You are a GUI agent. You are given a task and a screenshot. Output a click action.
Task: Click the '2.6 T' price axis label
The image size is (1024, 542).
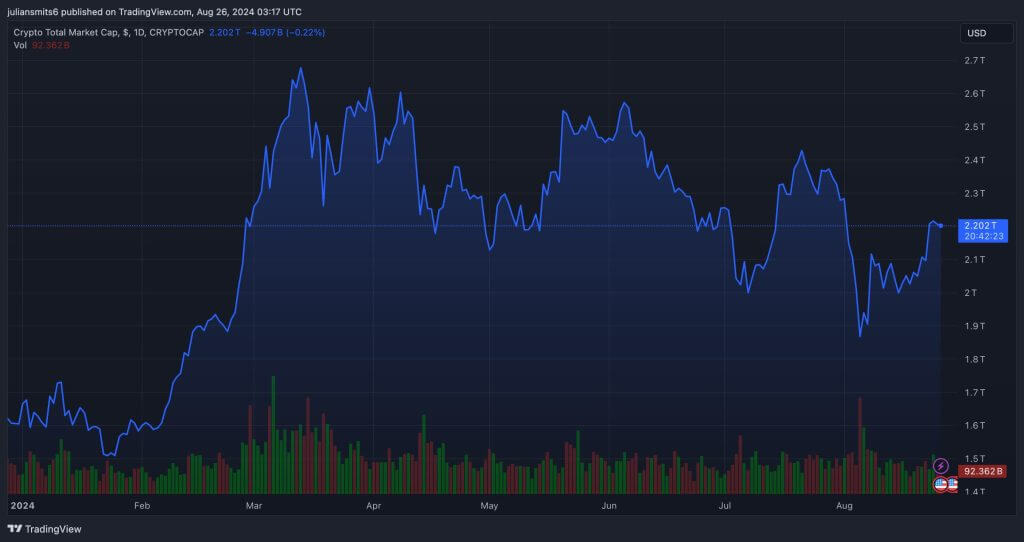pyautogui.click(x=974, y=93)
